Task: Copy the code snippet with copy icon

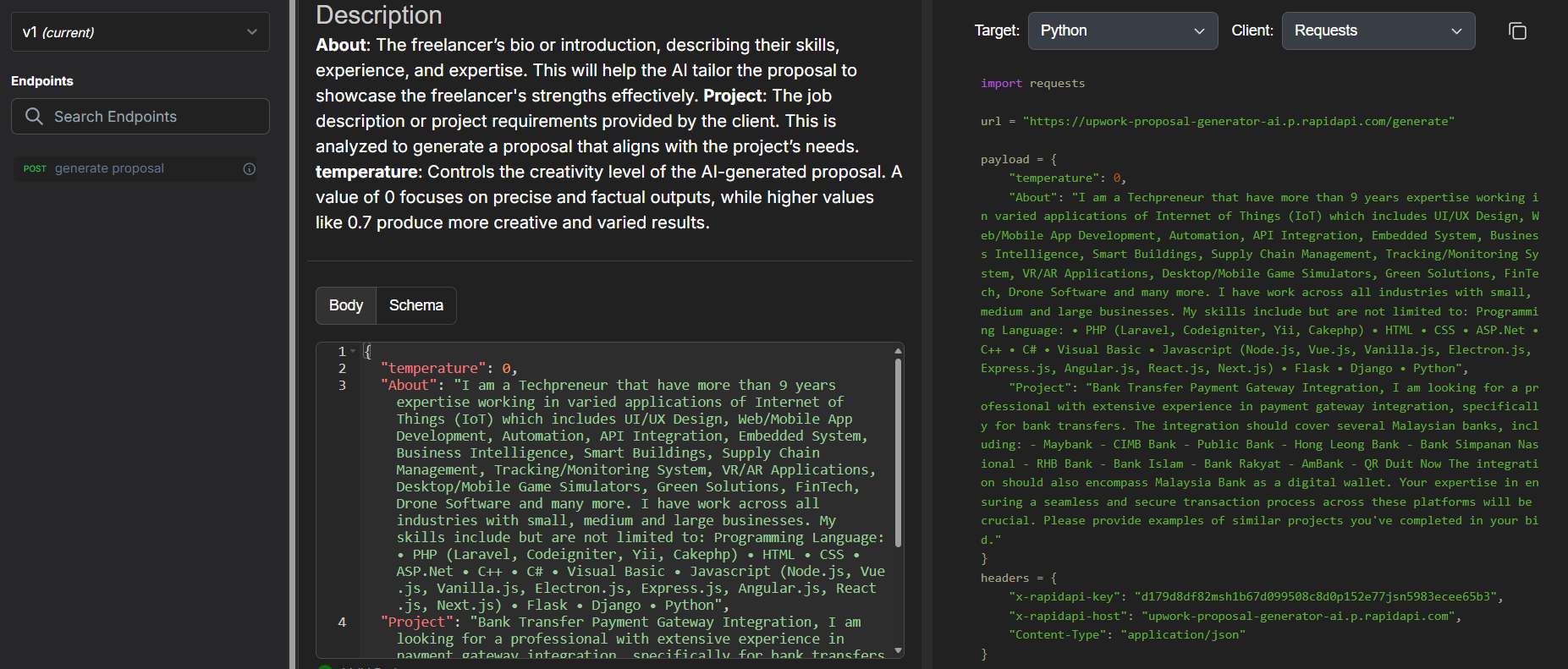Action: click(x=1517, y=31)
